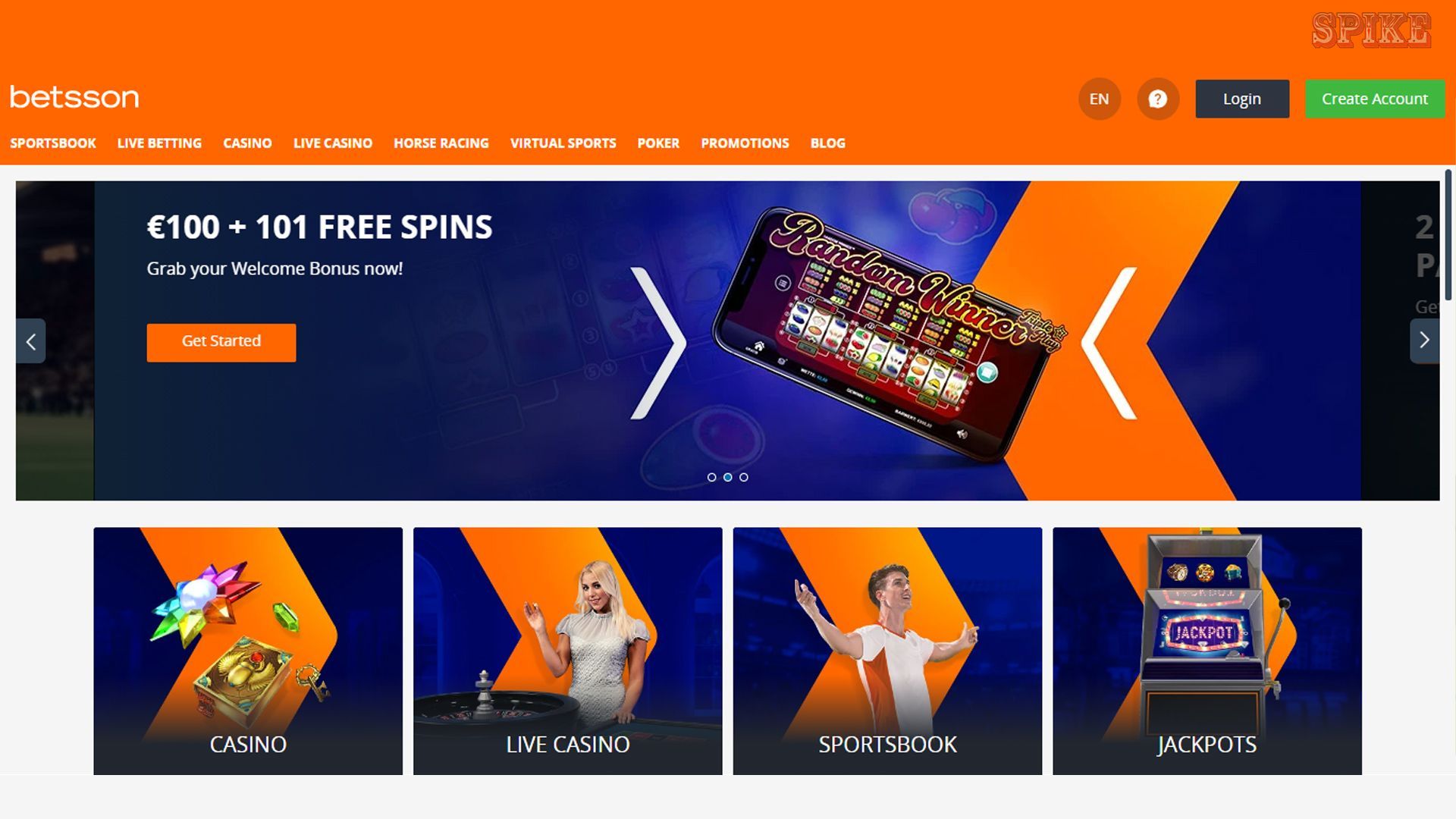
Task: Advance to next banner slide arrow
Action: (x=1424, y=341)
